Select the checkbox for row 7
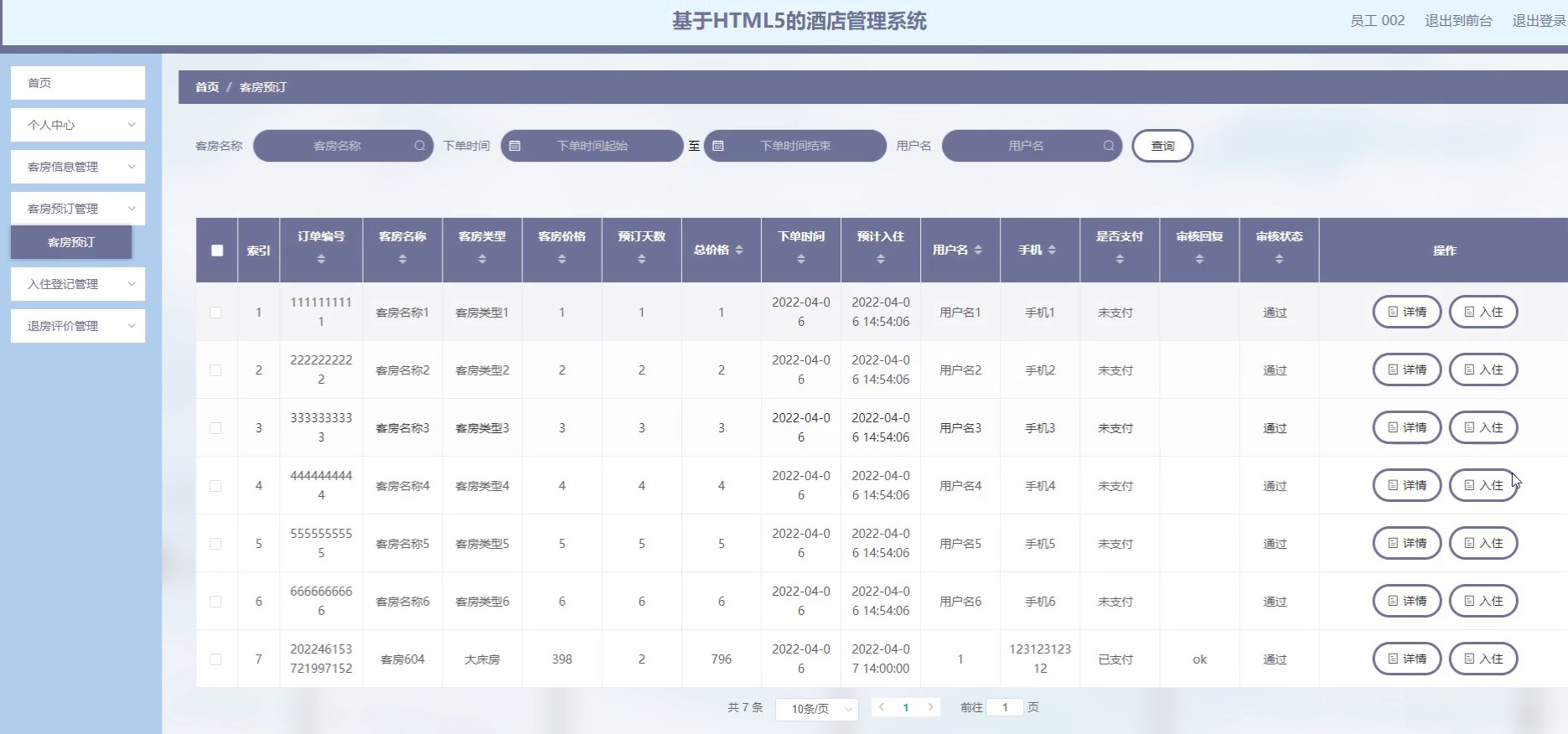The image size is (1568, 734). tap(216, 659)
